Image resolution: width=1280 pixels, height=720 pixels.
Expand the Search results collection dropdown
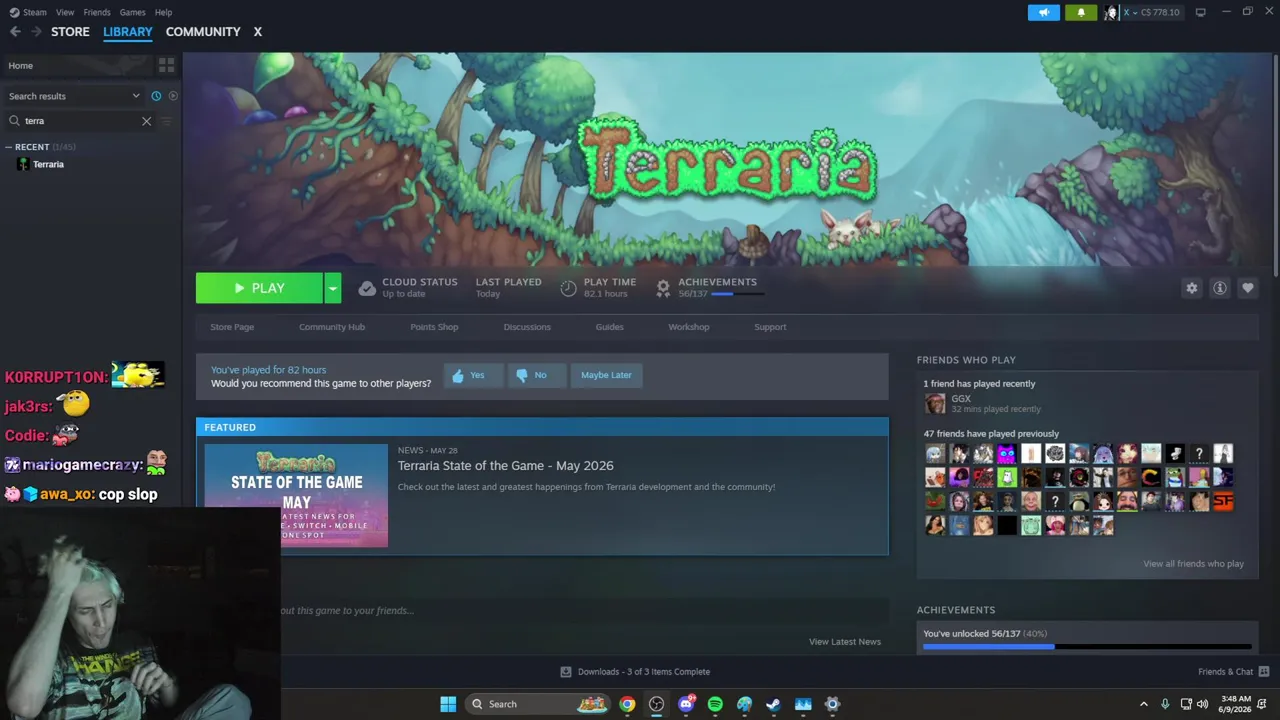[x=136, y=96]
